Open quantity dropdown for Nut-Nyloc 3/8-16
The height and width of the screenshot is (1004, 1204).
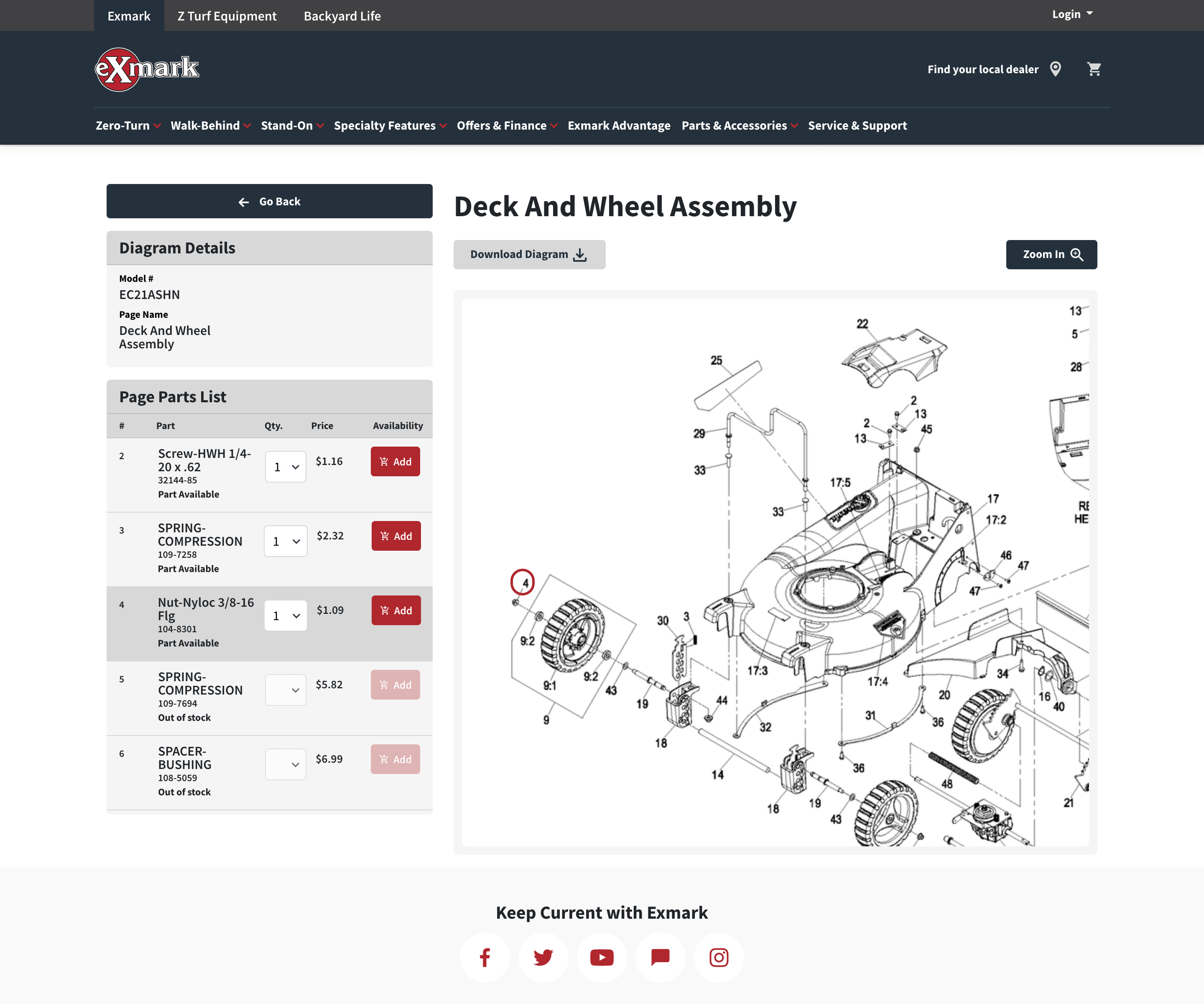coord(286,616)
